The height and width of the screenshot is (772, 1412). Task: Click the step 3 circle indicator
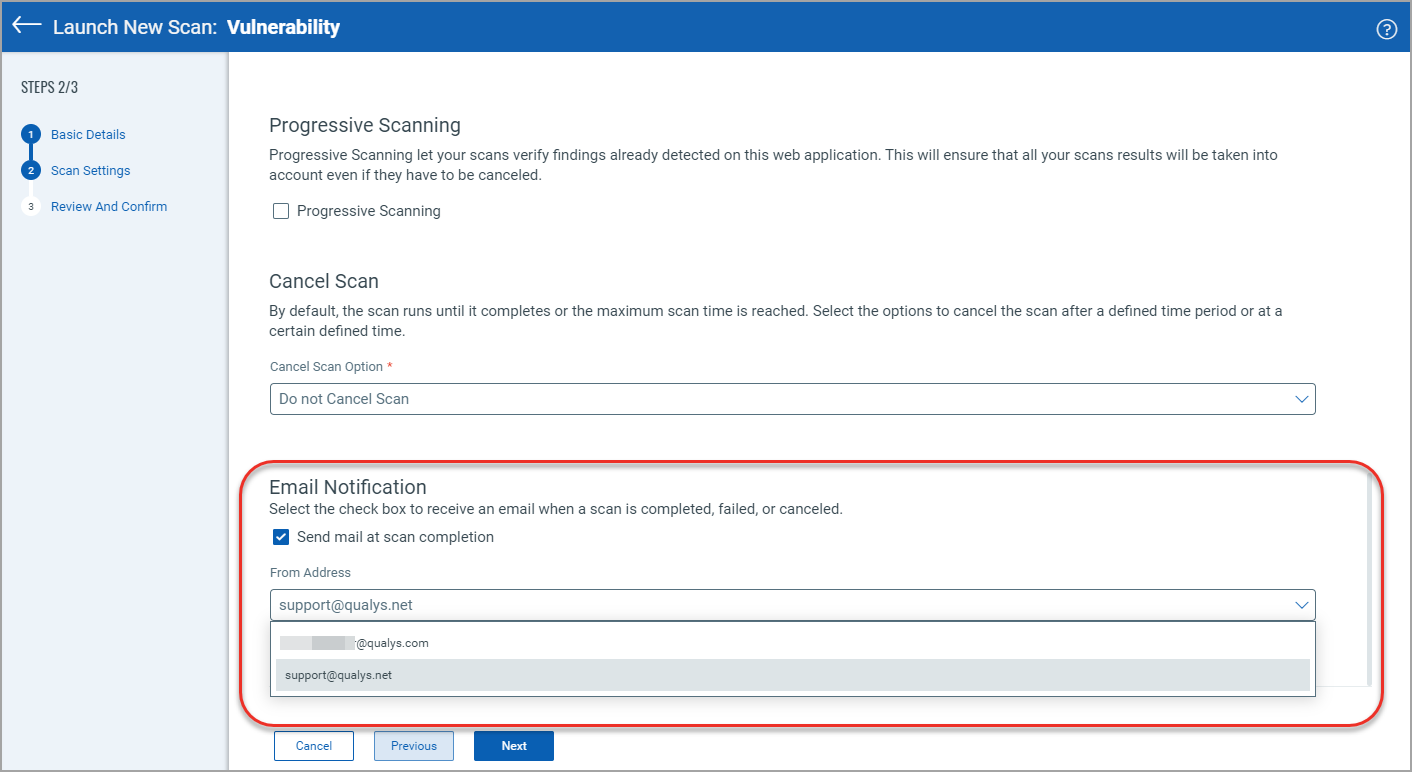(x=30, y=206)
